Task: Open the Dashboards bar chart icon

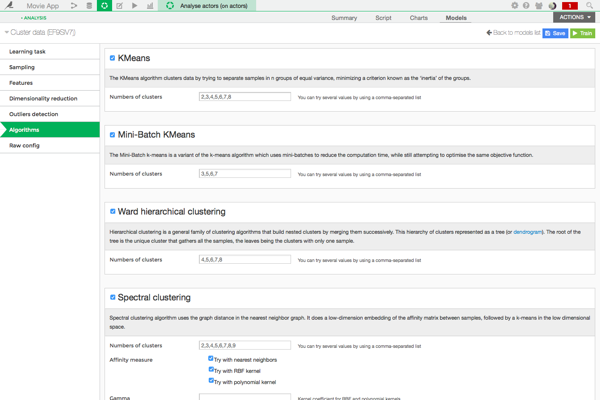Action: [150, 6]
